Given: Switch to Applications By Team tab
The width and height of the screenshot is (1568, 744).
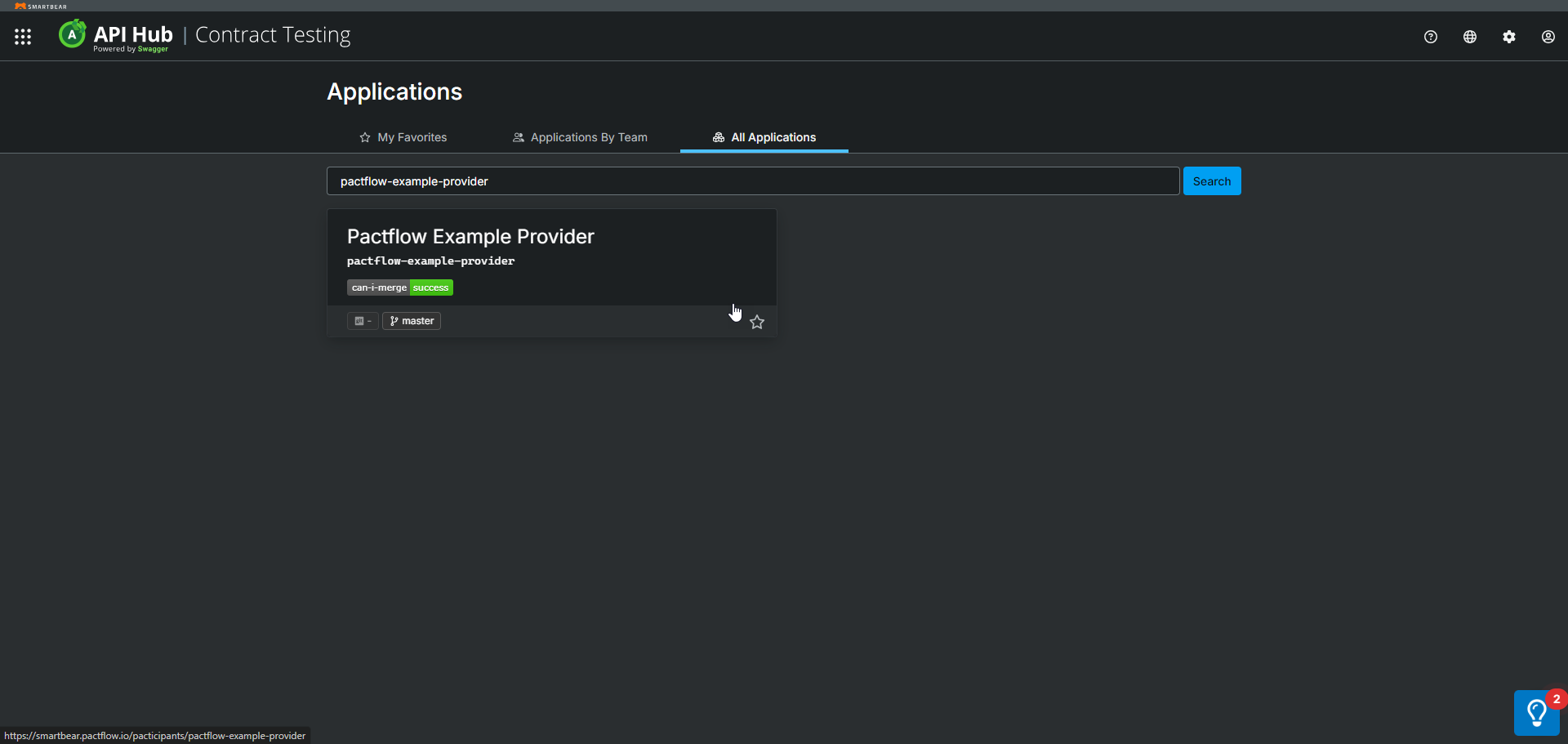Looking at the screenshot, I should click(x=580, y=137).
